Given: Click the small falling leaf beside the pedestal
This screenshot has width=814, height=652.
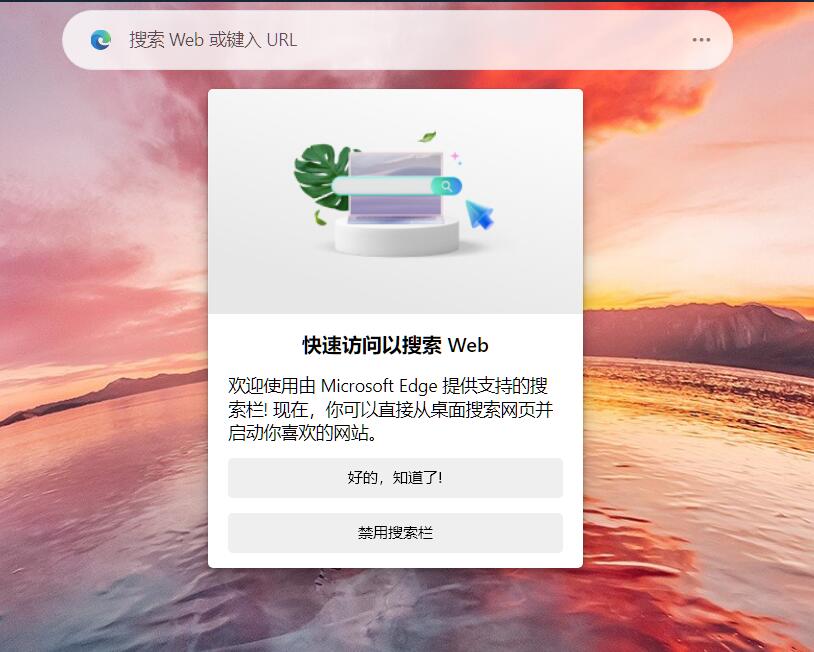Looking at the screenshot, I should point(319,218).
